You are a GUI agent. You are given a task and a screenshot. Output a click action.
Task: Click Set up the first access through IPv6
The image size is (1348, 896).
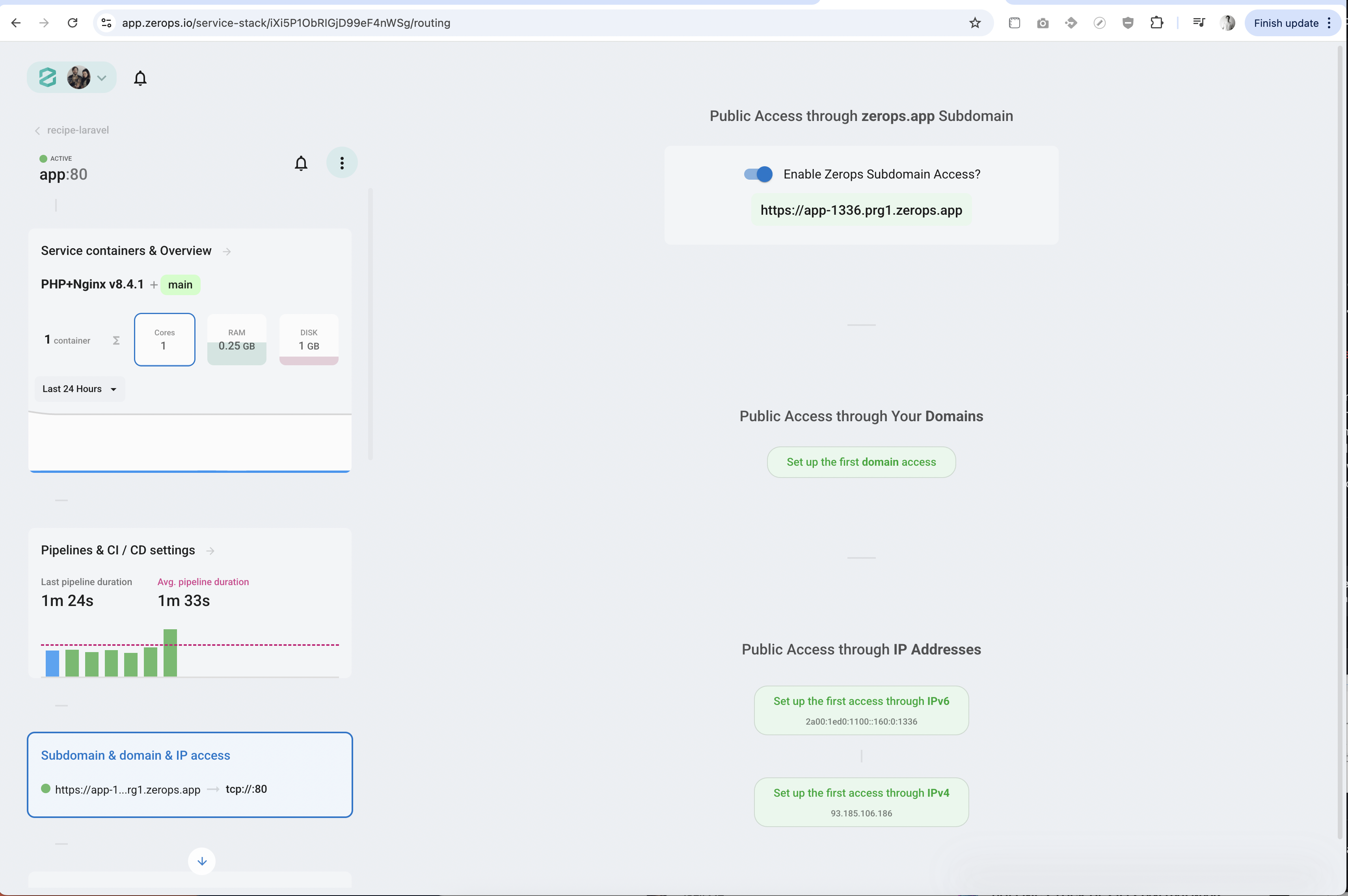click(x=861, y=710)
